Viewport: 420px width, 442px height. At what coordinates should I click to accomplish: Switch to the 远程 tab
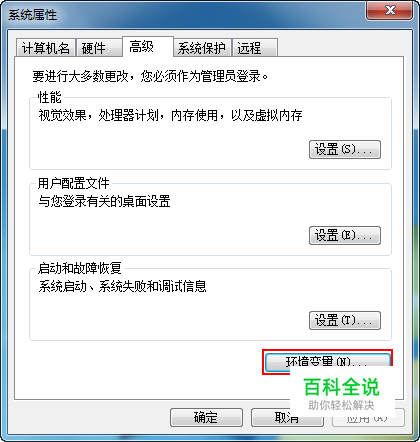[x=255, y=48]
